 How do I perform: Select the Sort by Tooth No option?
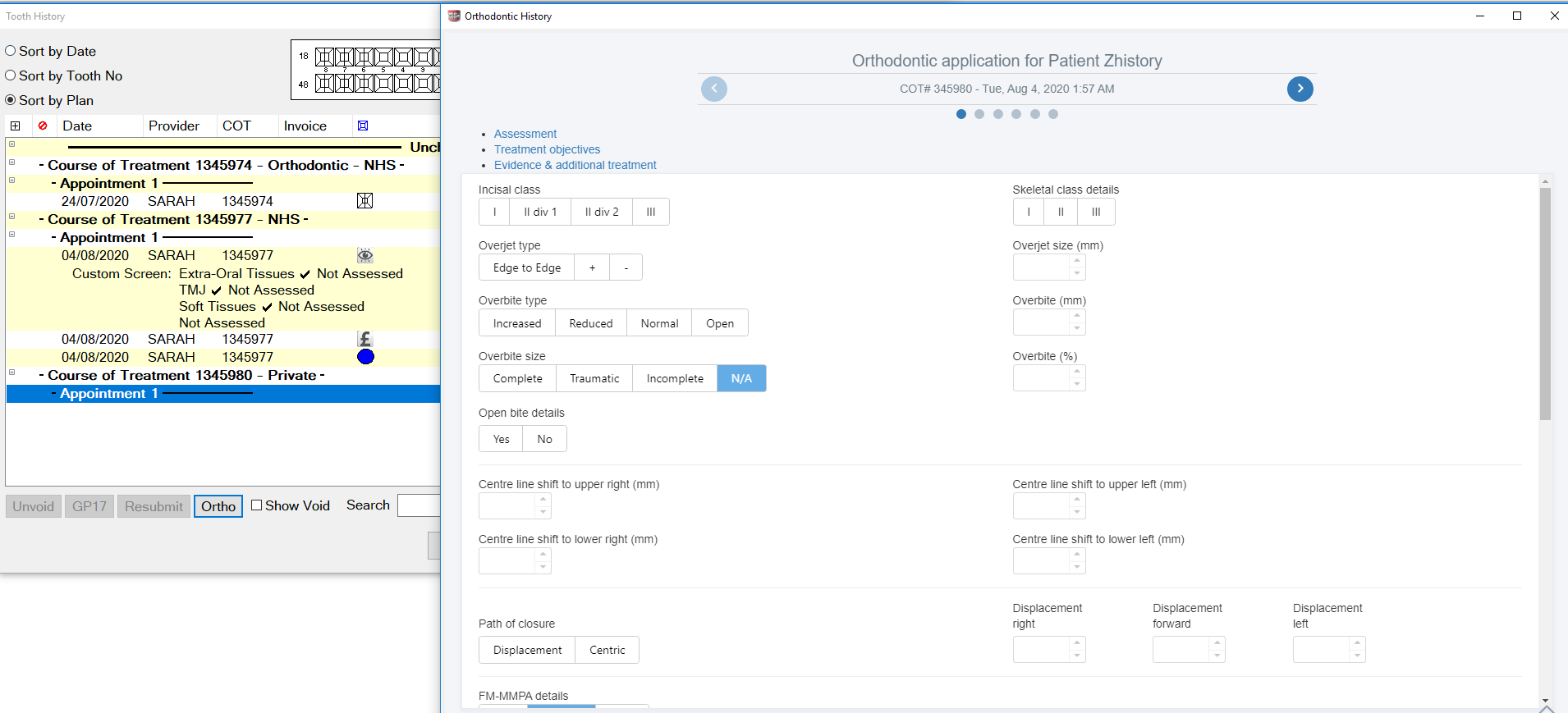11,75
